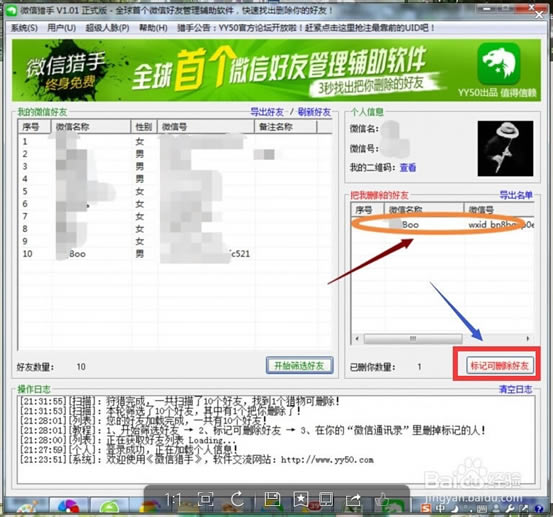Screen dimensions: 553x517
Task: Open the 系统(S) menu
Action: click(24, 28)
